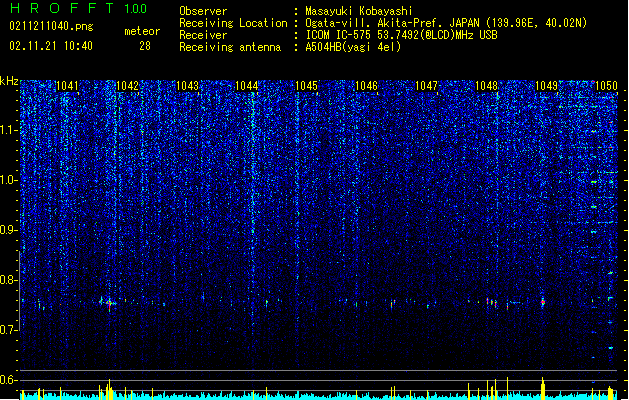
Task: Click the A504HB(yagi 4el) antenna text
Action: coord(353,47)
